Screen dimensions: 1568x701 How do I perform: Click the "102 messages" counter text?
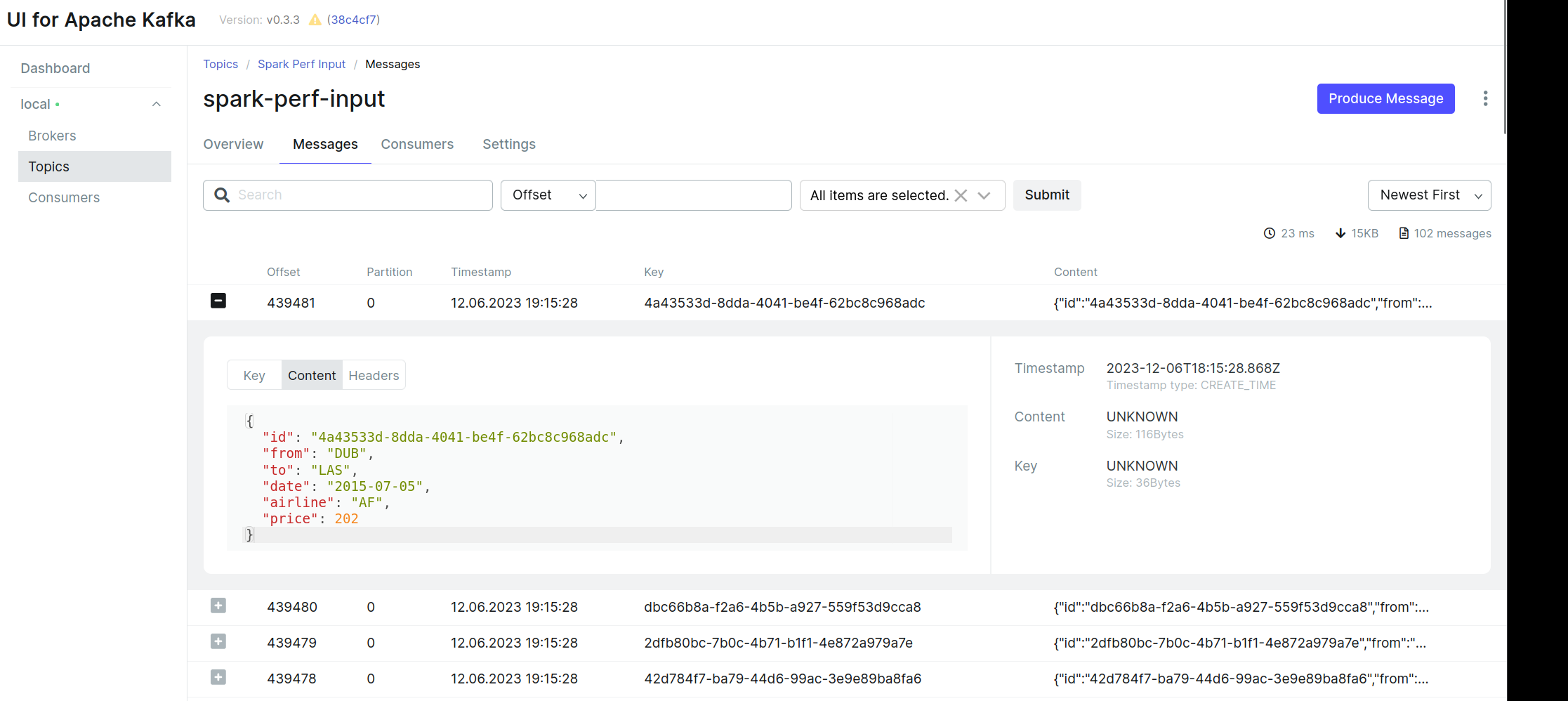click(x=1452, y=233)
